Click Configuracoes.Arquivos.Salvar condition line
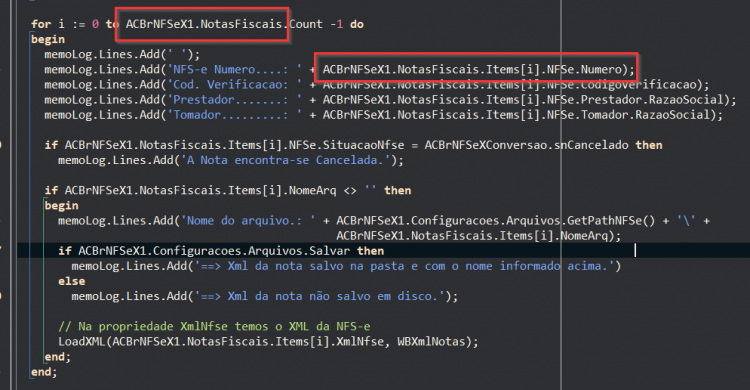This screenshot has height=390, width=750. pyautogui.click(x=221, y=251)
